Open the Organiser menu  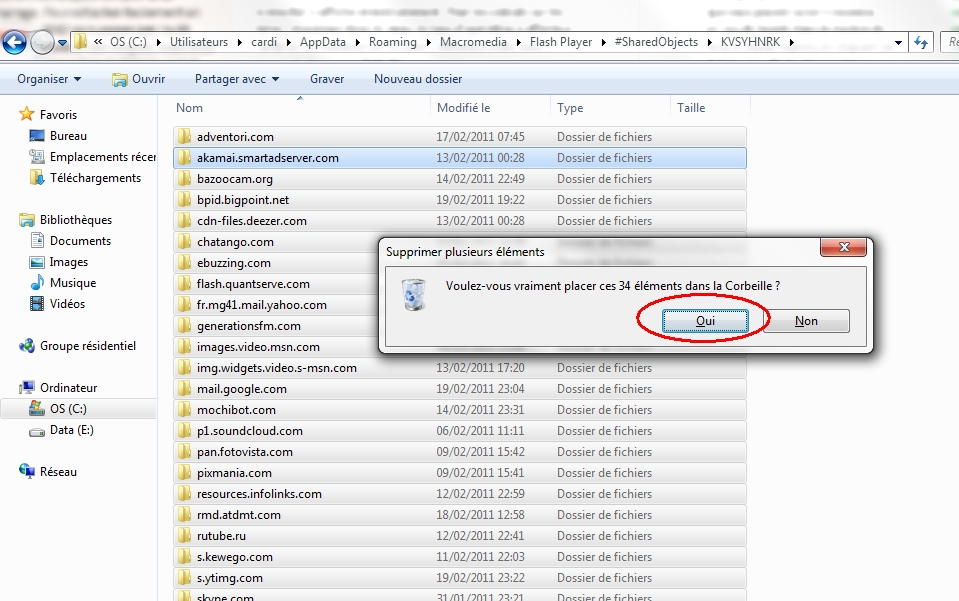(x=49, y=79)
